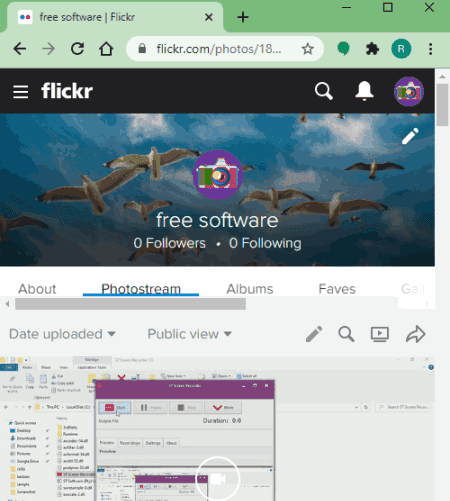Click the green extension icon

click(x=343, y=49)
